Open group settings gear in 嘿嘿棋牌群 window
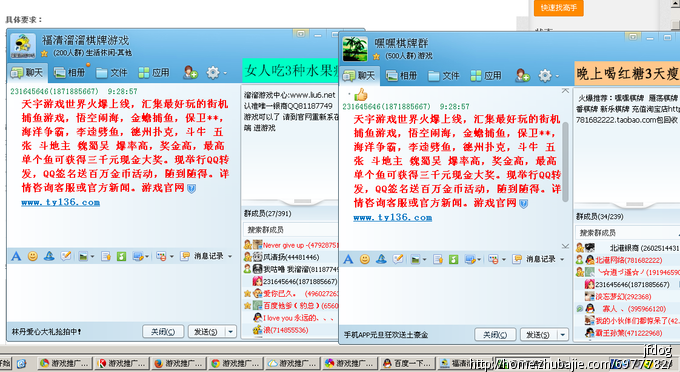Viewport: 680px width, 372px height. (545, 76)
